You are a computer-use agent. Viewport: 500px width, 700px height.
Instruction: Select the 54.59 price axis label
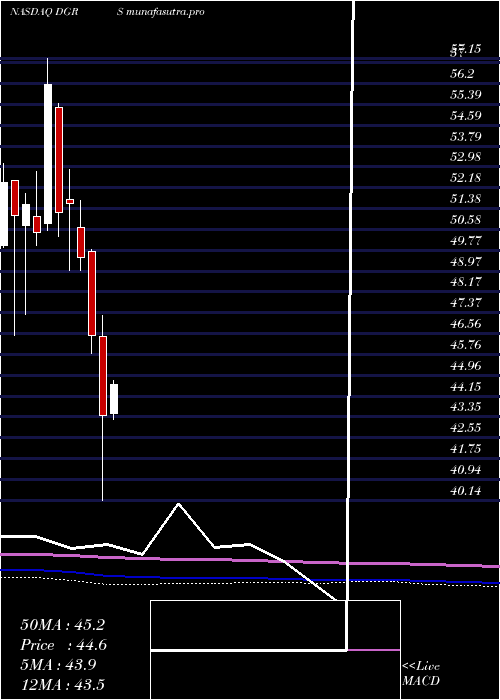click(465, 116)
